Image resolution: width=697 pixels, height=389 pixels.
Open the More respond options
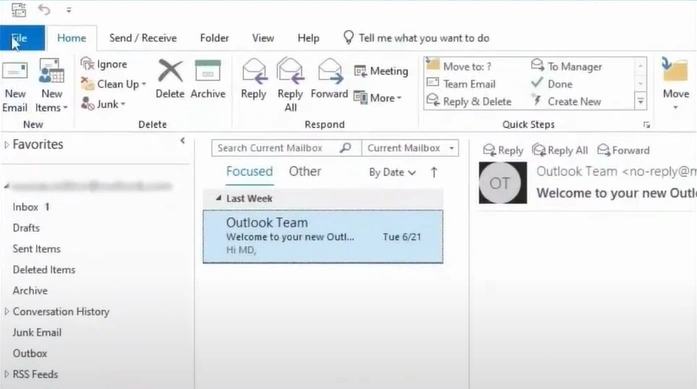pos(378,98)
